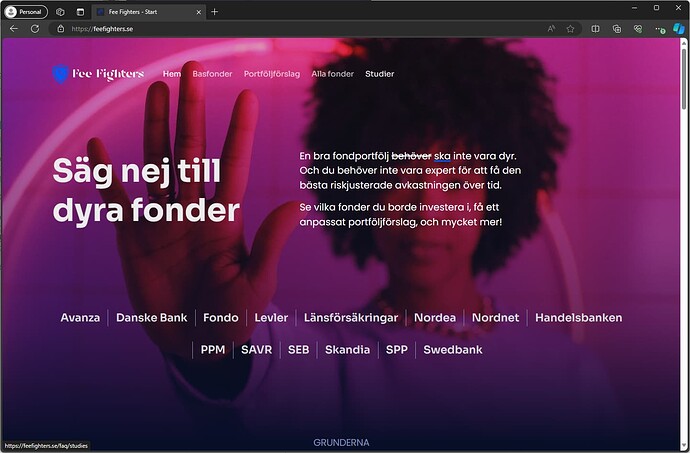Open the split screen icon
The width and height of the screenshot is (690, 453).
pos(595,29)
